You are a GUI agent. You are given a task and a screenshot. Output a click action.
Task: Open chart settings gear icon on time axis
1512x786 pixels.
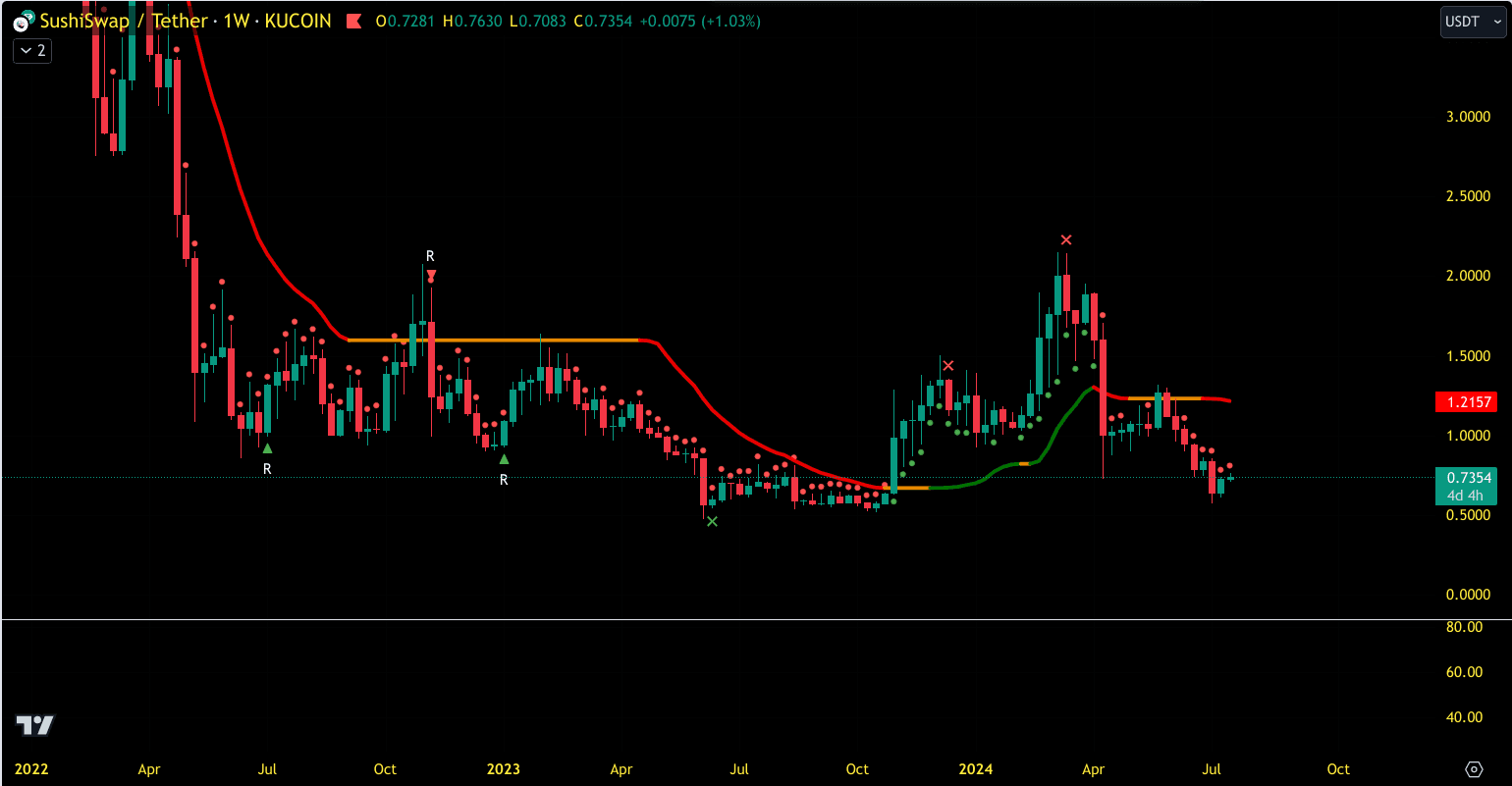(1473, 768)
